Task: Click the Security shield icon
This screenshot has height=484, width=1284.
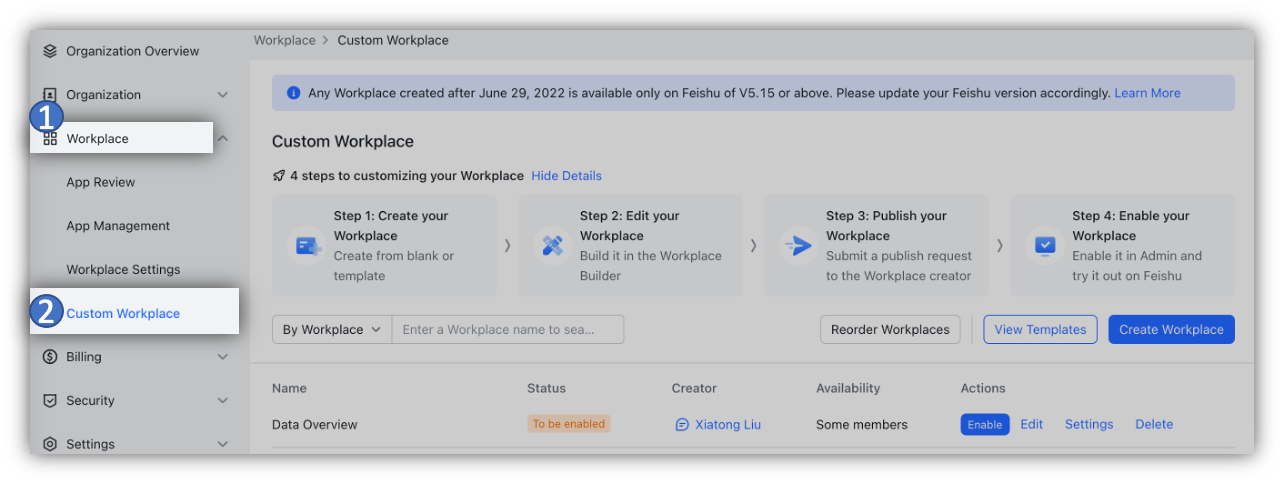Action: click(x=50, y=401)
